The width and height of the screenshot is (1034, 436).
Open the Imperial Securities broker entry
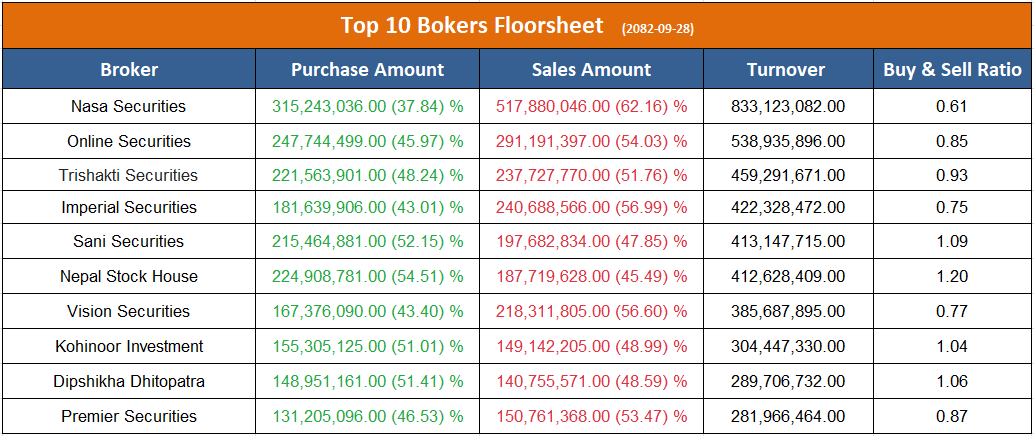[x=129, y=207]
